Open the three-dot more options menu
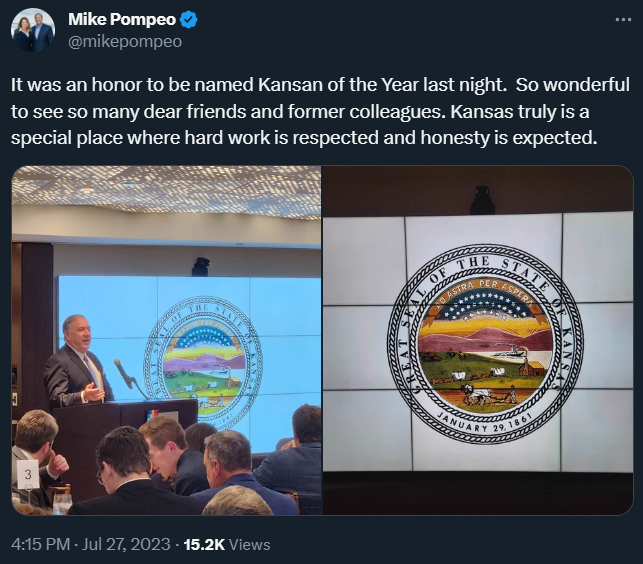The image size is (643, 564). click(x=623, y=19)
